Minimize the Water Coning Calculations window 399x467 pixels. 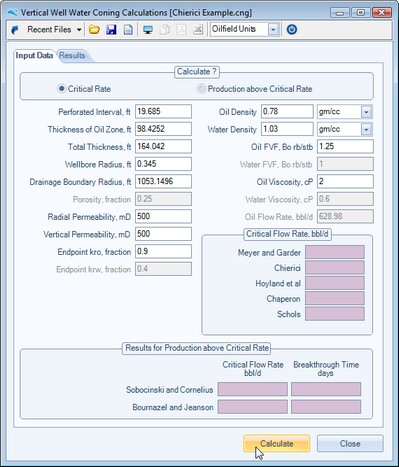[340, 13]
